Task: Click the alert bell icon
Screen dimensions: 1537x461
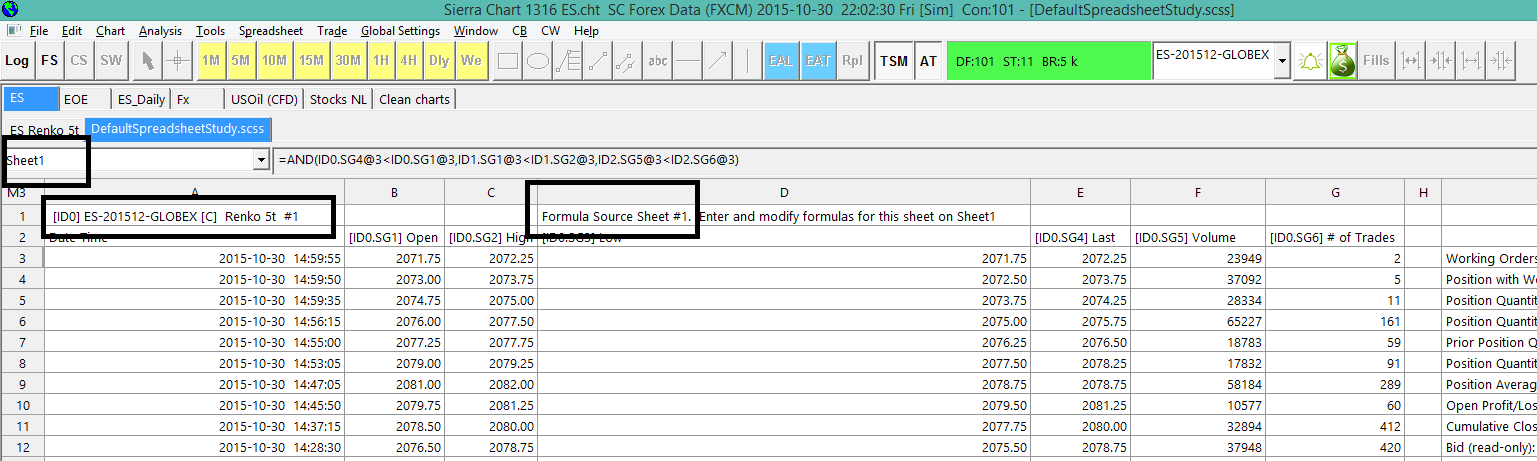Action: click(x=1310, y=61)
